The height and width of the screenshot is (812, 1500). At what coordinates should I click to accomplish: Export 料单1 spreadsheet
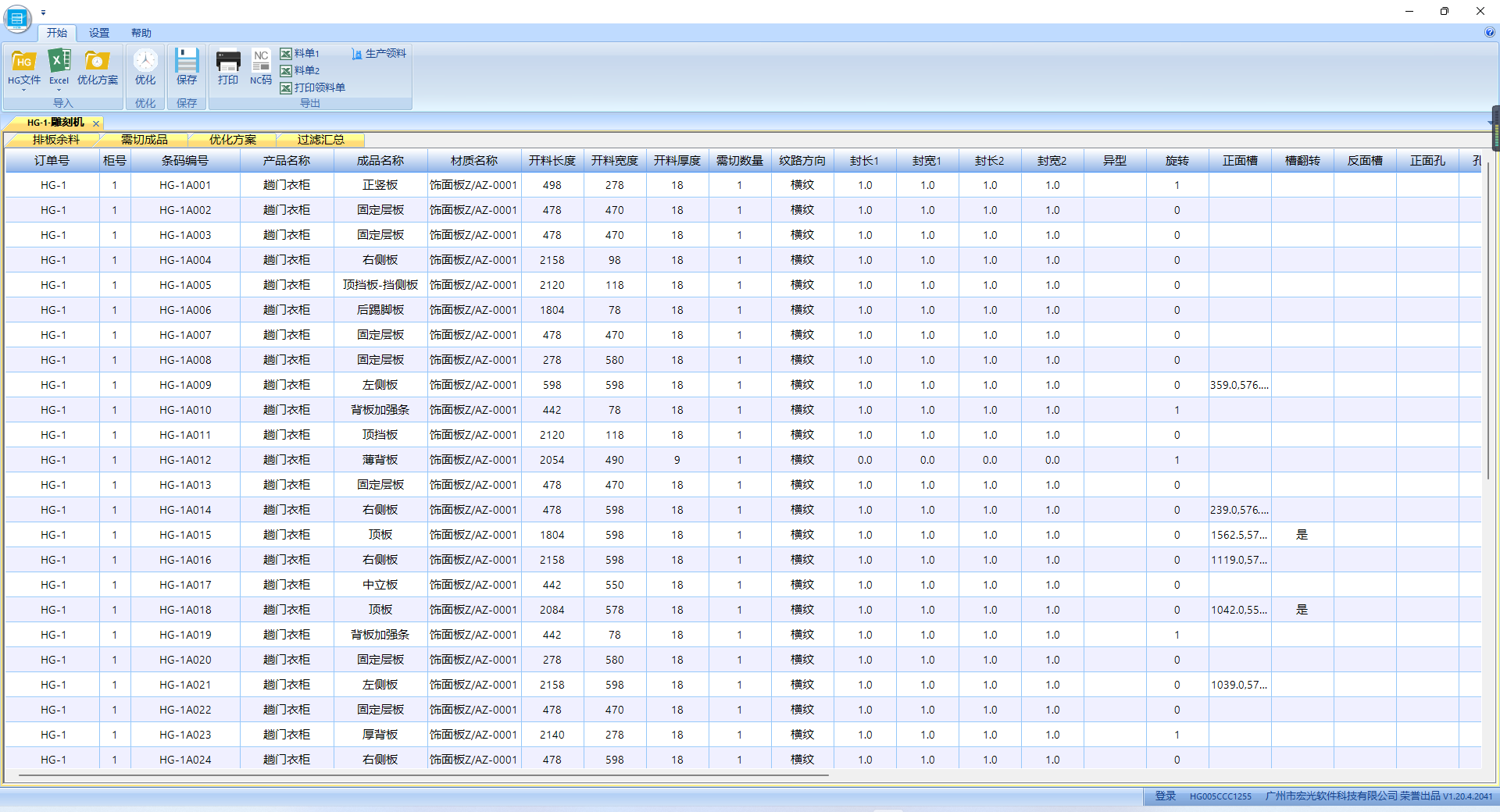point(300,53)
